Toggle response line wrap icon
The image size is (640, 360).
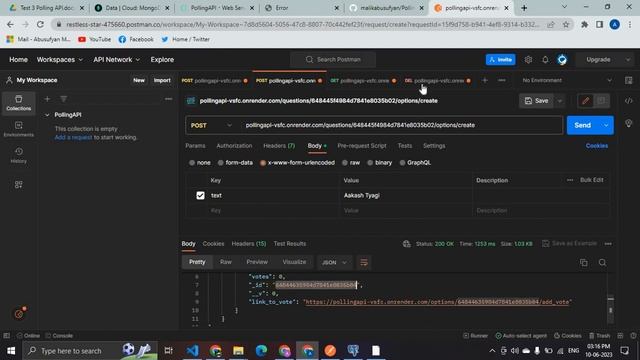click(x=364, y=262)
